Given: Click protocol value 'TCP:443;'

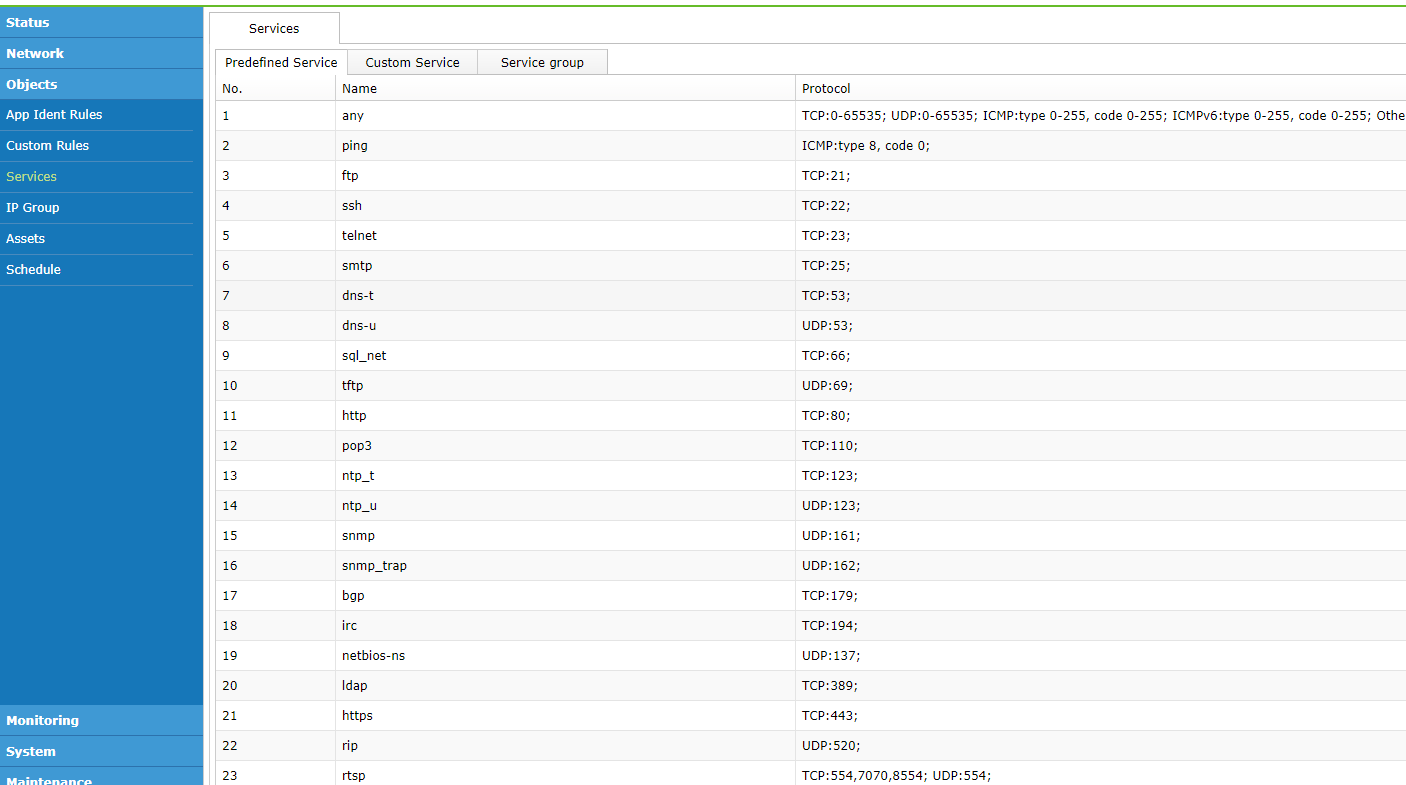Looking at the screenshot, I should pos(830,716).
